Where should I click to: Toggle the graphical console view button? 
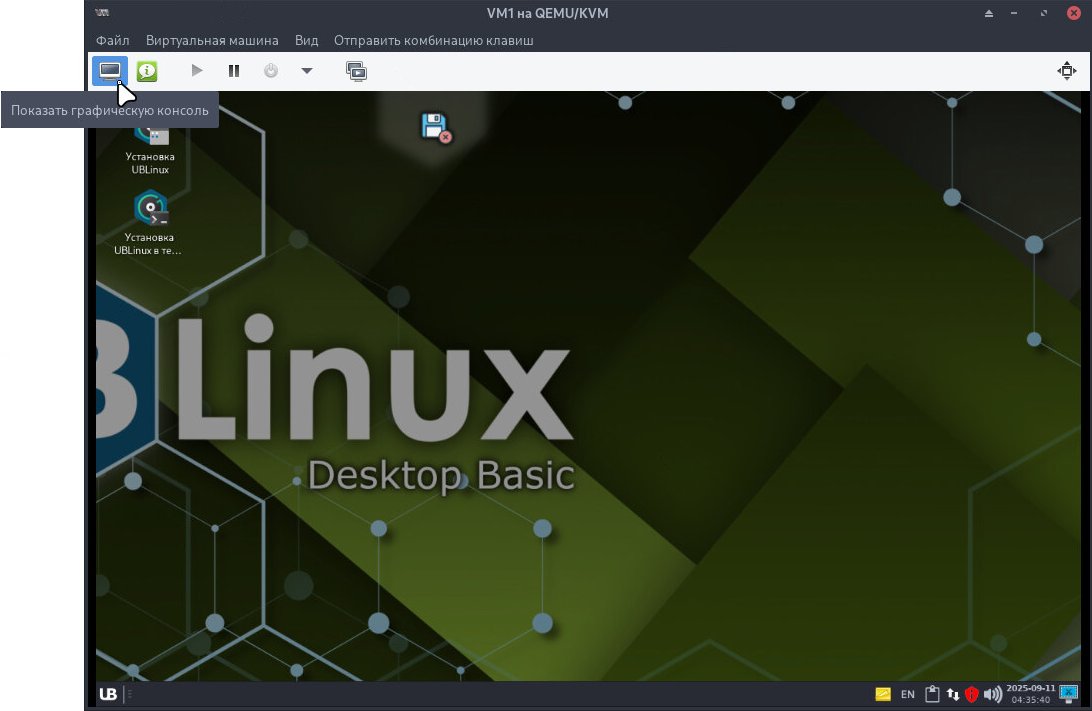click(108, 71)
